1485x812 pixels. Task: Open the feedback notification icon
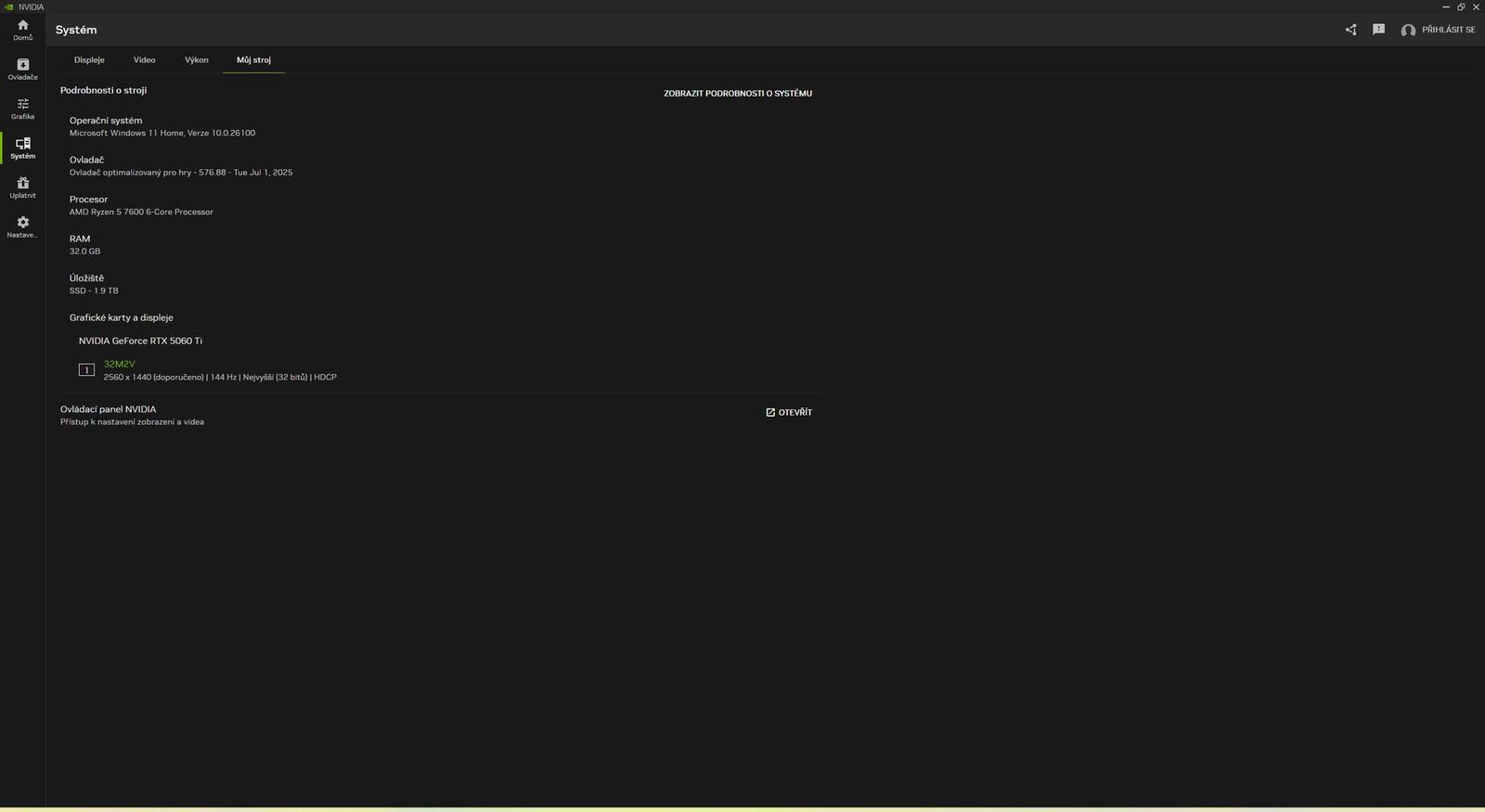(1378, 30)
